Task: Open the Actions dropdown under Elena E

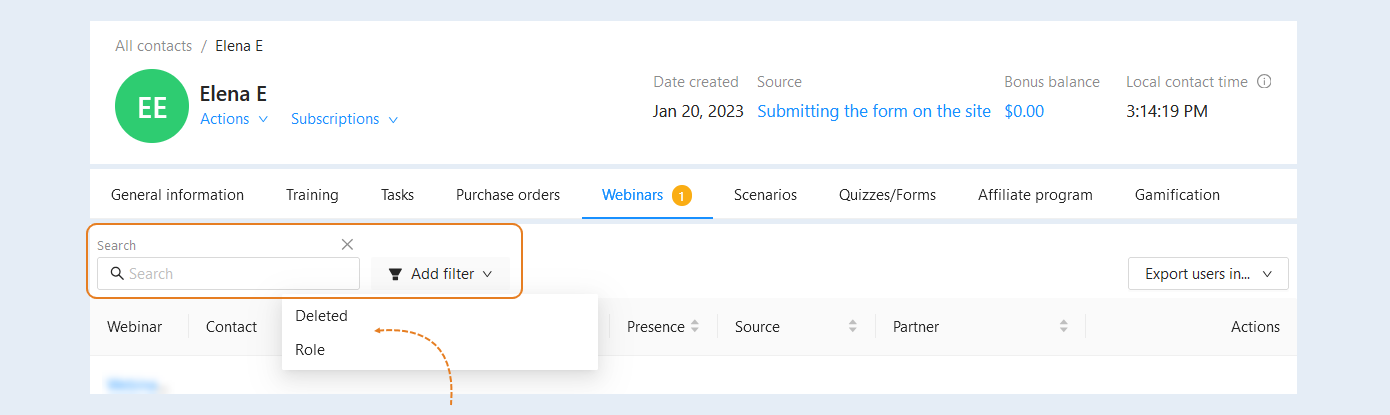Action: (x=234, y=119)
